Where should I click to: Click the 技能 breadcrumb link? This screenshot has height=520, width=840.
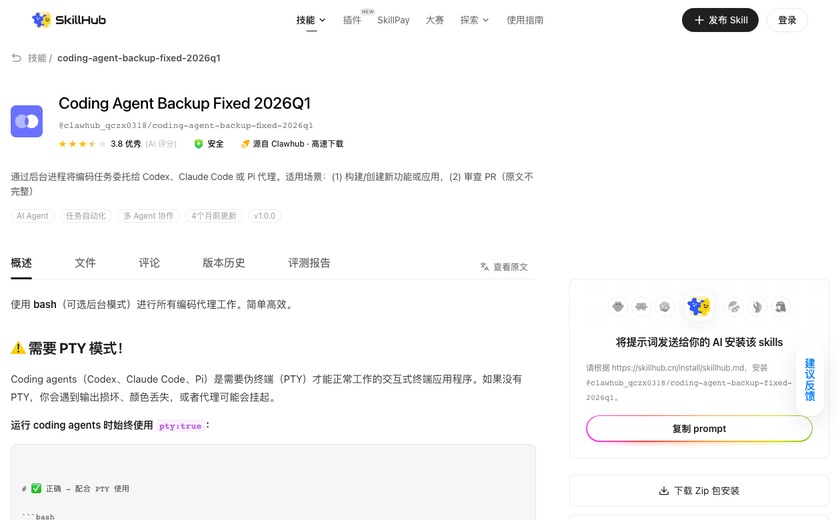point(37,58)
